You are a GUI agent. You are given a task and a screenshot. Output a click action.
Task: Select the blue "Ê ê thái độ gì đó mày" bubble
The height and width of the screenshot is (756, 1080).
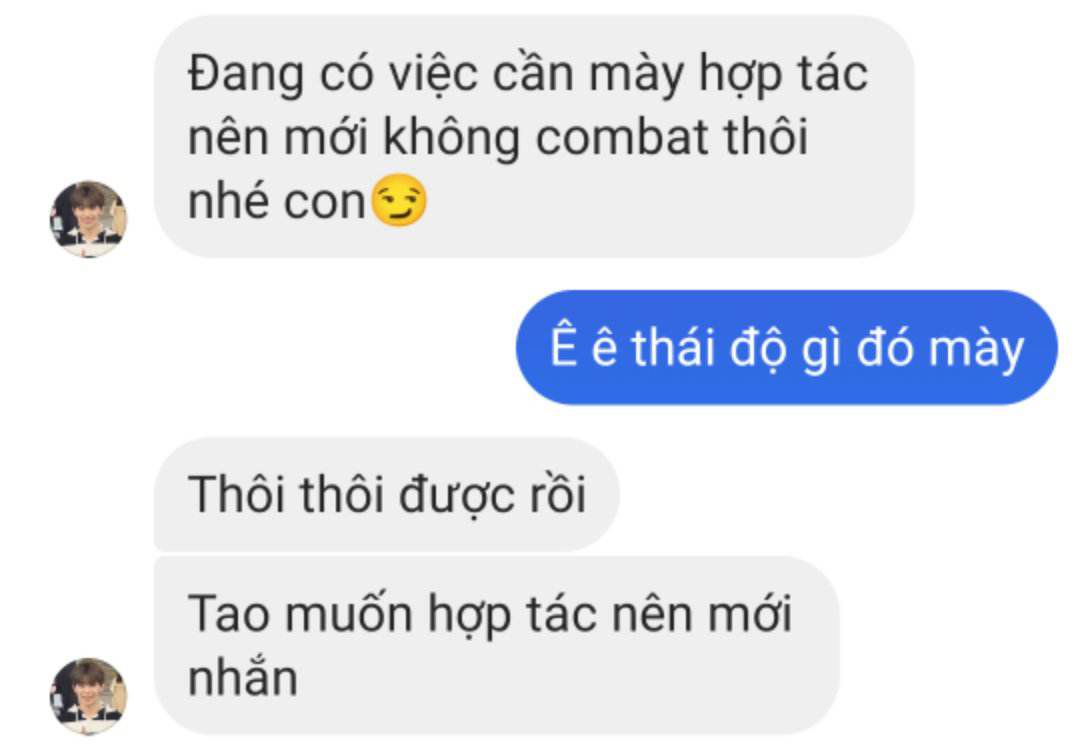point(787,347)
